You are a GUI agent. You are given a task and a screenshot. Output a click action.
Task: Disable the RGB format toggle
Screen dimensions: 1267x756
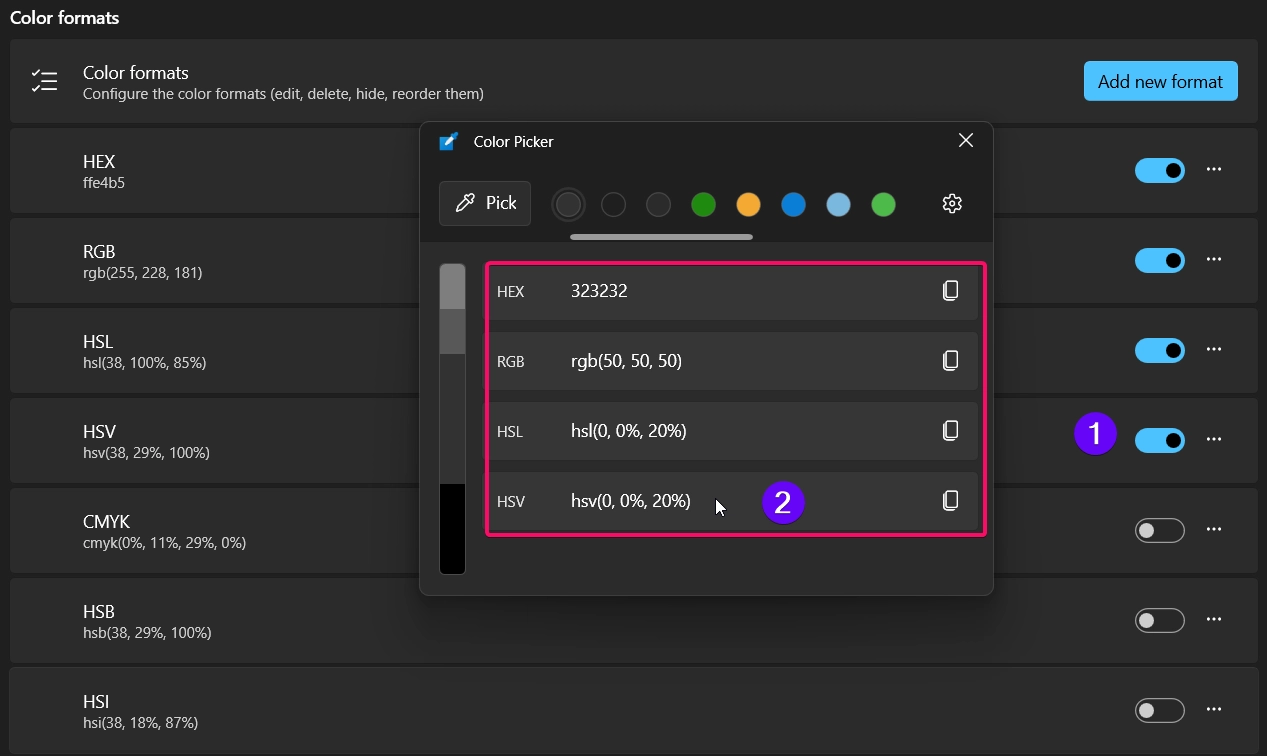tap(1160, 261)
